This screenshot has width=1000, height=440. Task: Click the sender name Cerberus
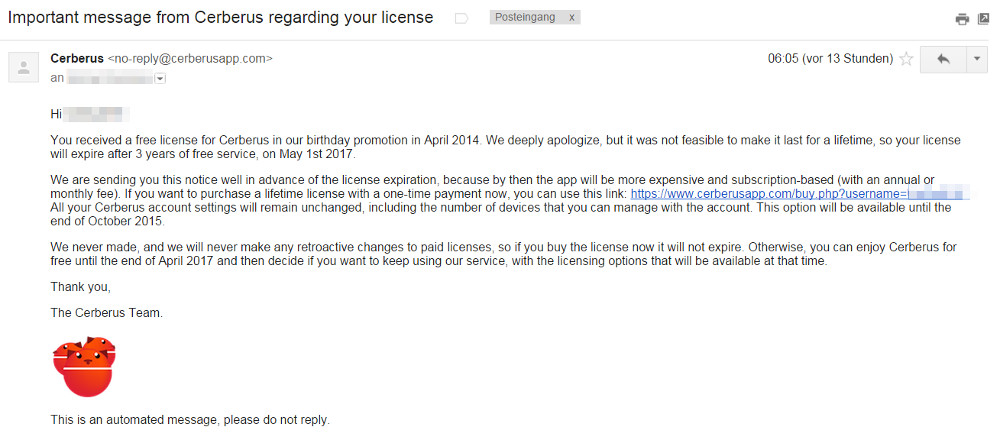77,59
